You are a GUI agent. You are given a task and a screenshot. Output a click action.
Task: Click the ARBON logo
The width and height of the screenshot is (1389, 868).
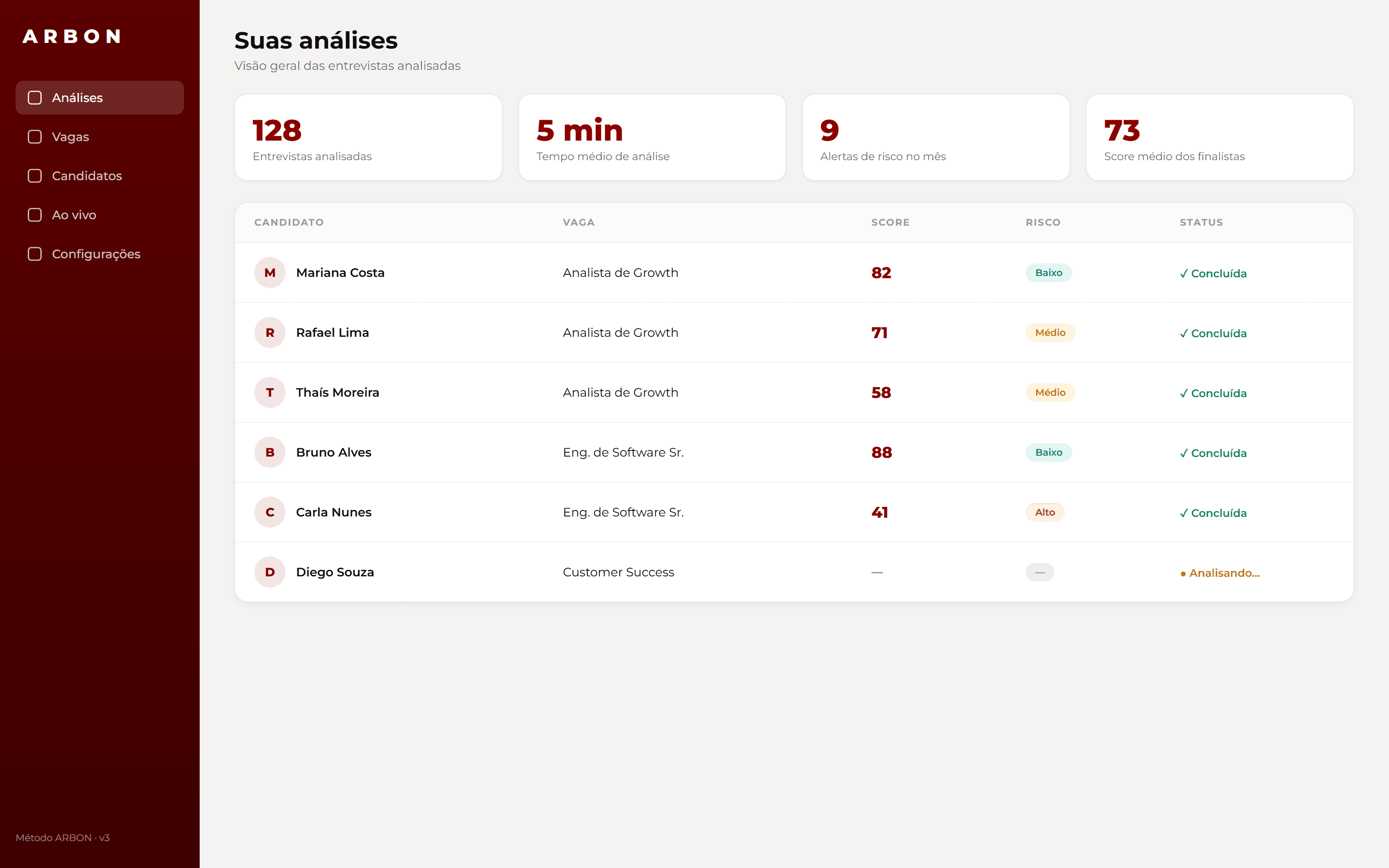click(x=72, y=37)
